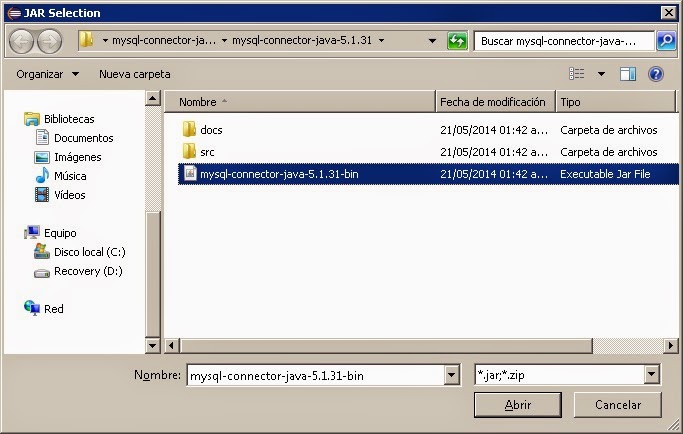Select the src folder name

207,152
